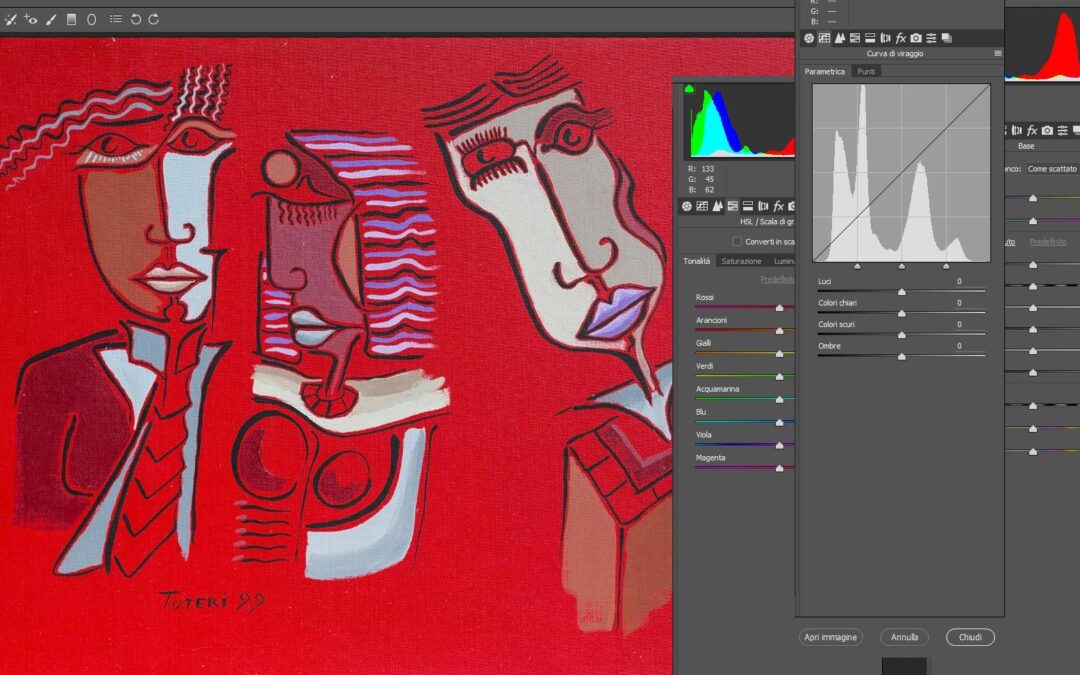The height and width of the screenshot is (675, 1080).
Task: Select HSL icon in the HSL panel
Action: coord(733,206)
